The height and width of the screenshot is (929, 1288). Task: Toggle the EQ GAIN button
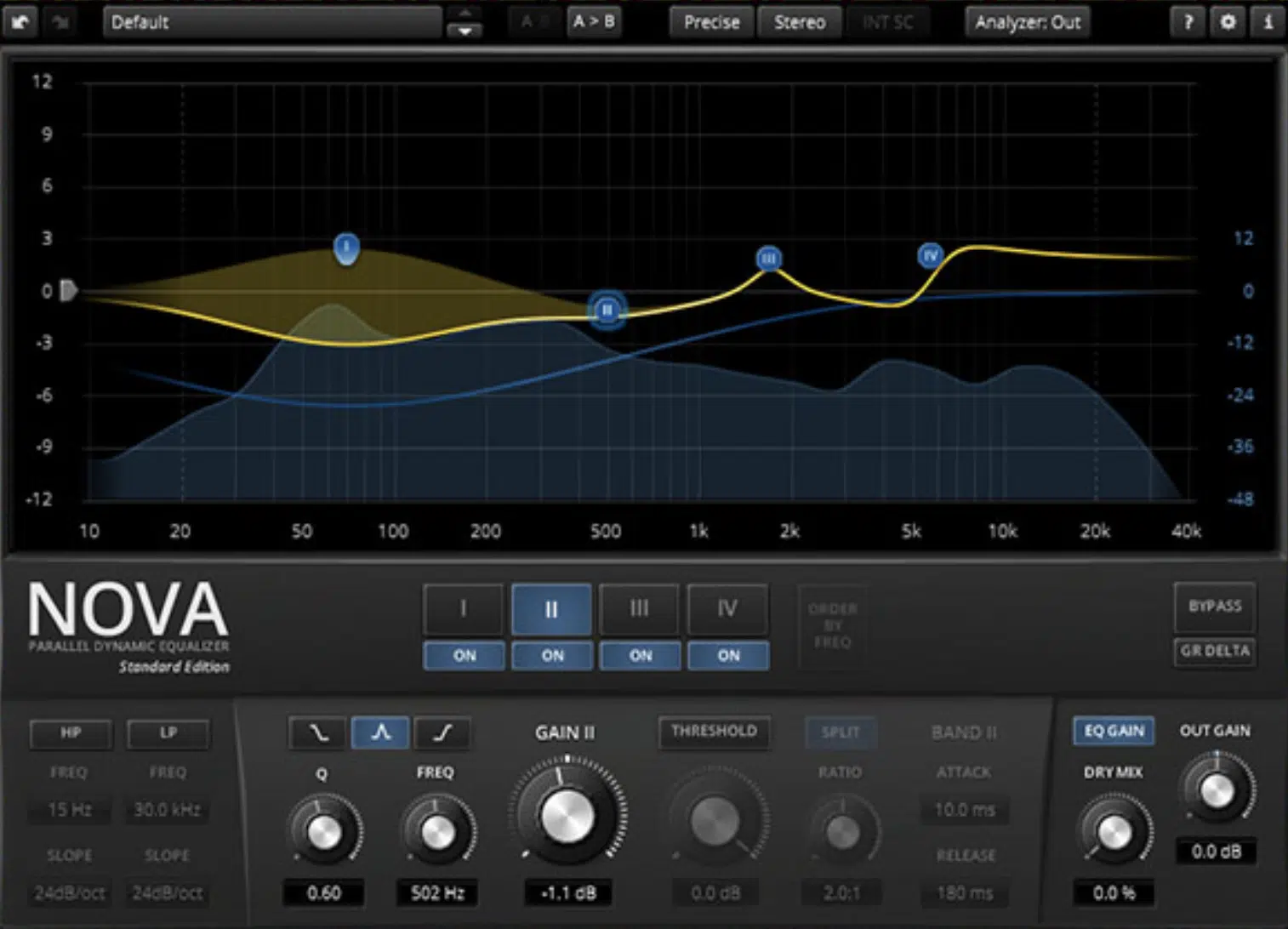tap(1114, 732)
